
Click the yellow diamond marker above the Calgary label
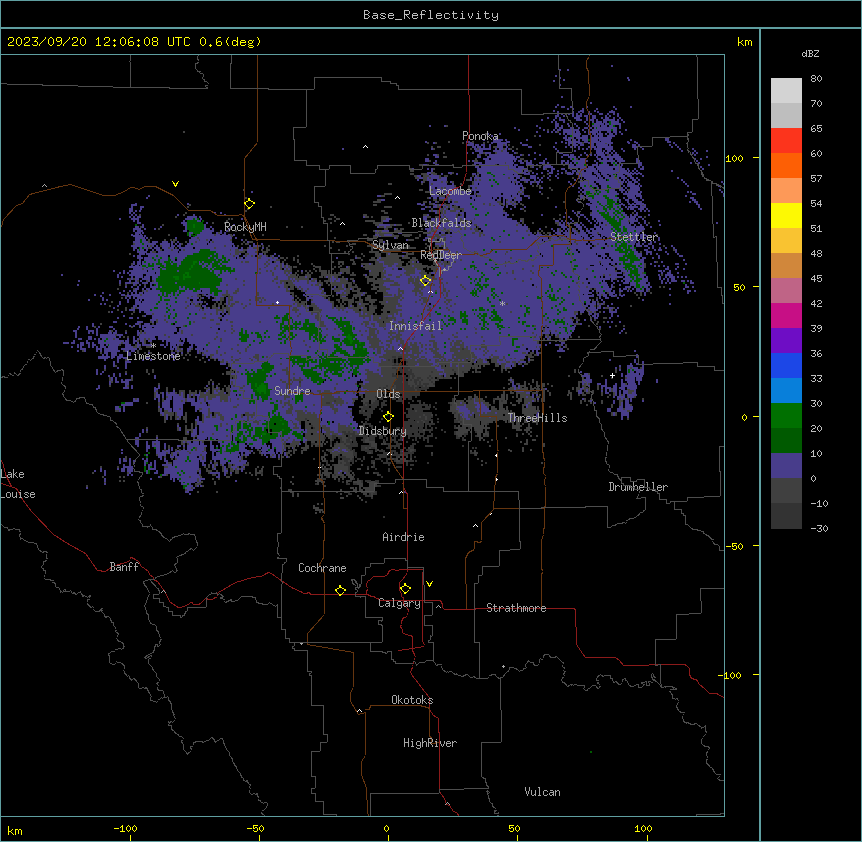(x=406, y=589)
